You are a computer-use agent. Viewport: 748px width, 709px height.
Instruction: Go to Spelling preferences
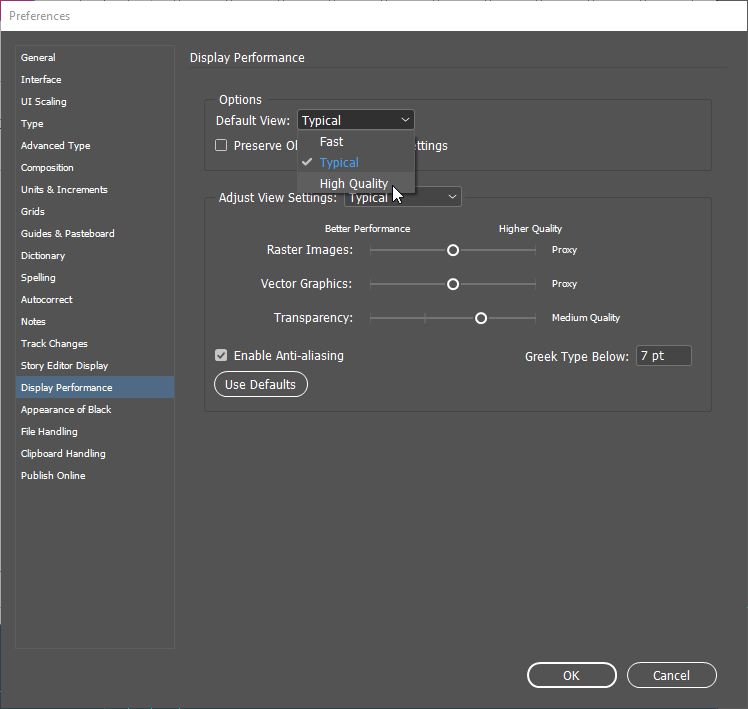(x=94, y=277)
